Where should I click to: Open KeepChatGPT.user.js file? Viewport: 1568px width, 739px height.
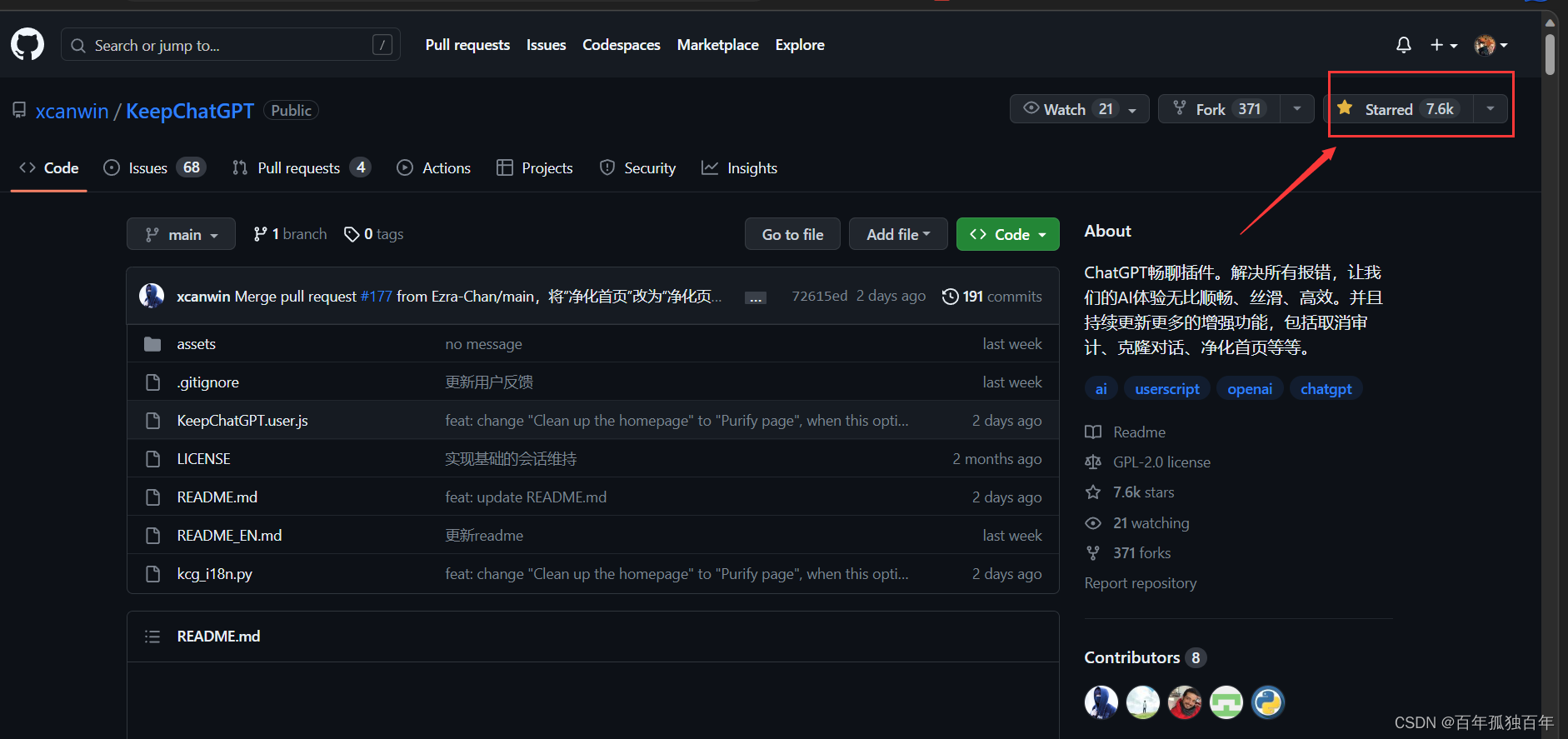(242, 421)
